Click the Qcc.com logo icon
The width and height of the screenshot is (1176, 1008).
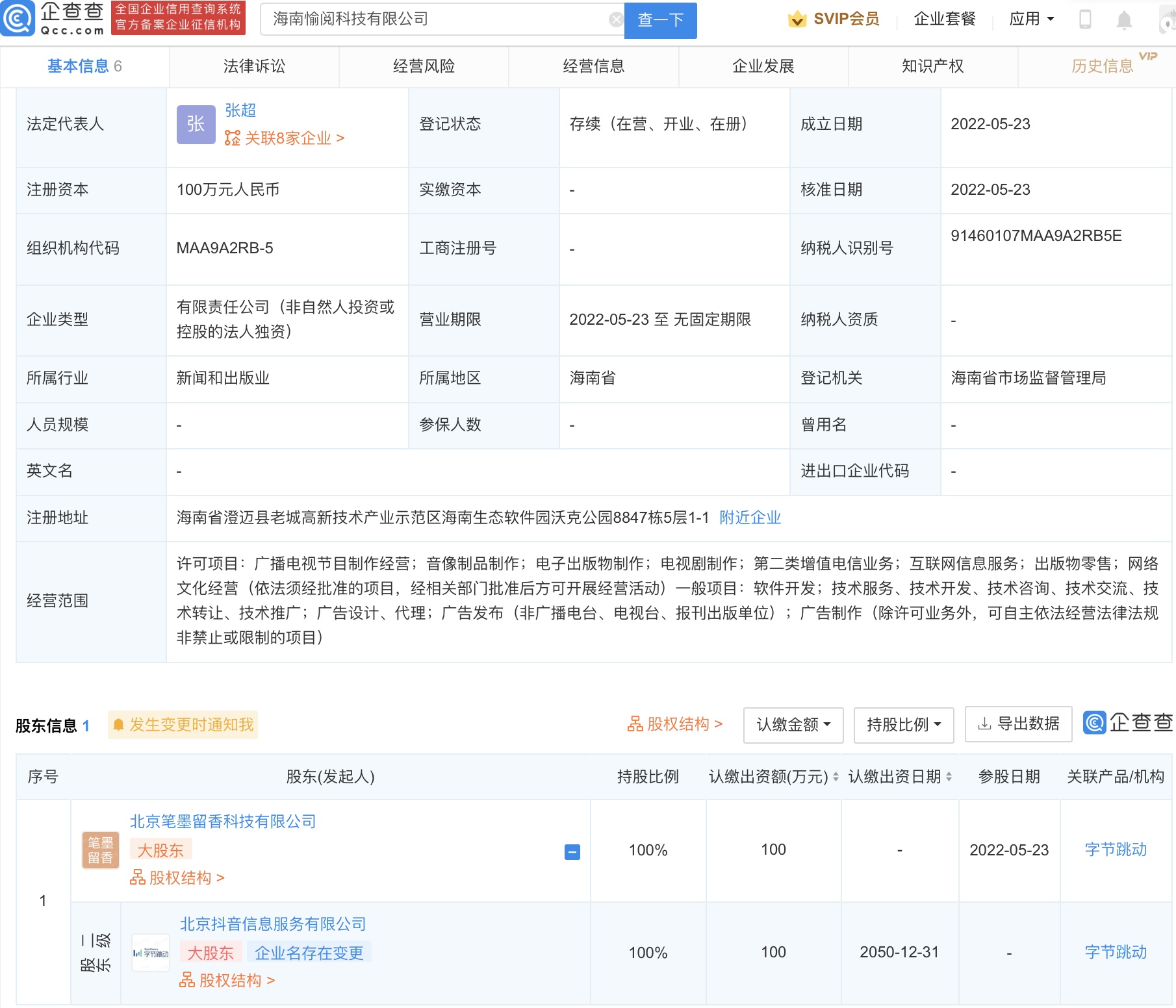(17, 18)
